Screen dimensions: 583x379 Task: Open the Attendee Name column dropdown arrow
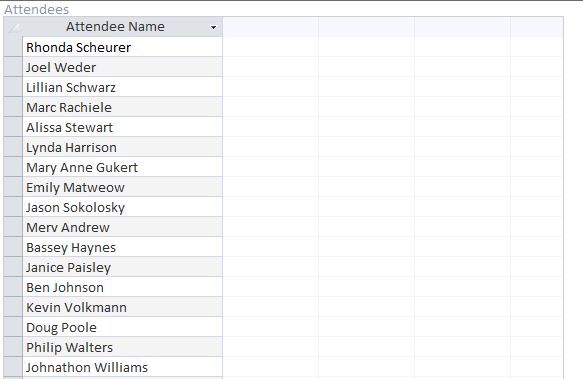(x=213, y=27)
